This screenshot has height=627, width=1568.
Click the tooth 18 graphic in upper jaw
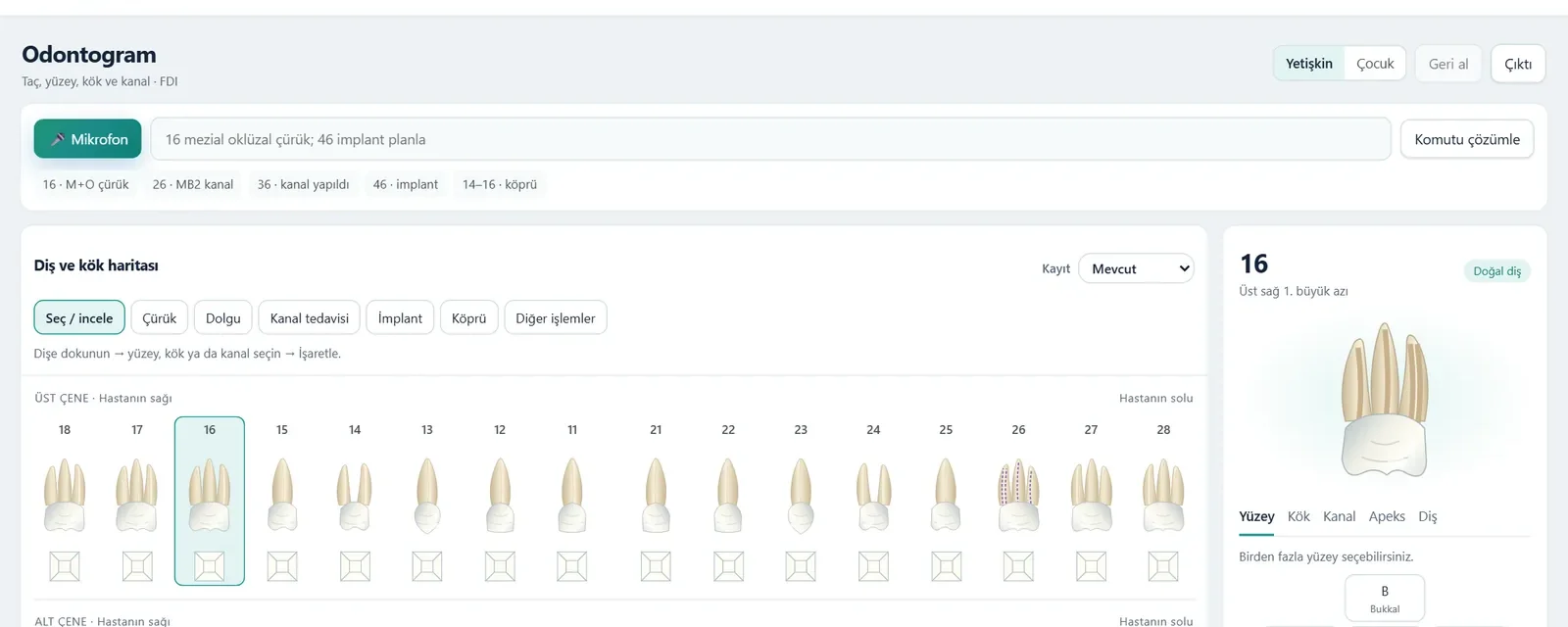[x=65, y=495]
